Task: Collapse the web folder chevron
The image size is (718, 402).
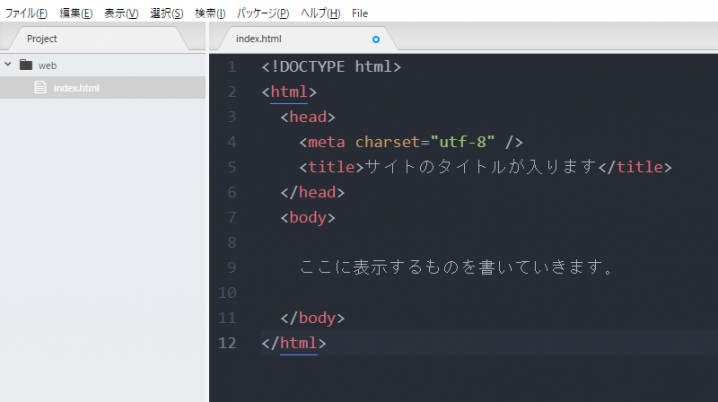Action: click(x=8, y=65)
